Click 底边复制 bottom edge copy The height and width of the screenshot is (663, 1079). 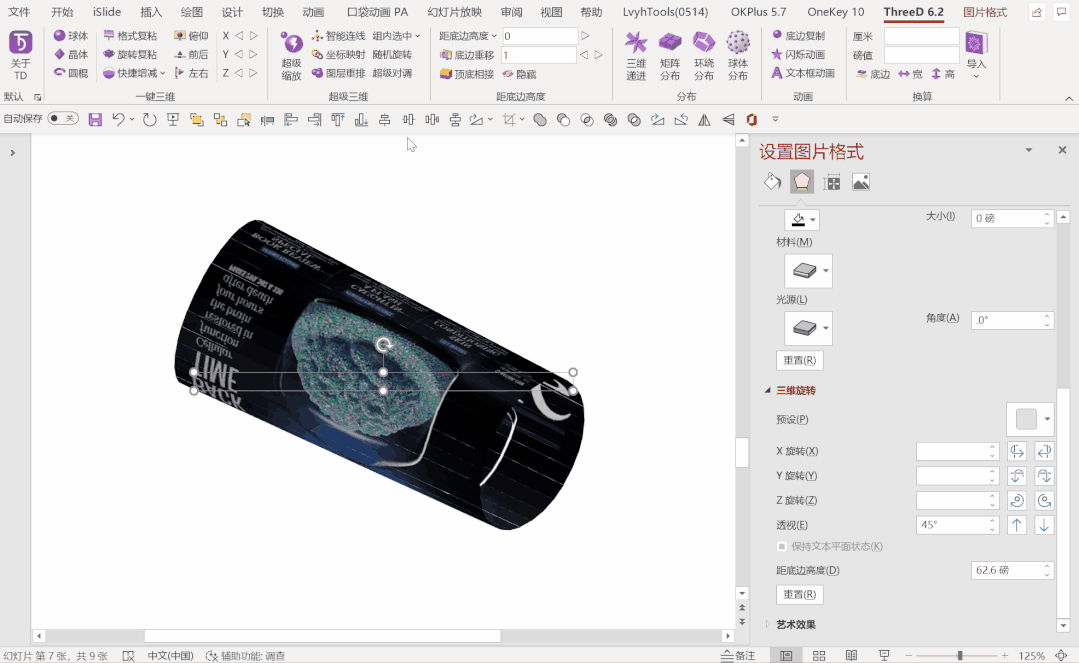pyautogui.click(x=798, y=35)
